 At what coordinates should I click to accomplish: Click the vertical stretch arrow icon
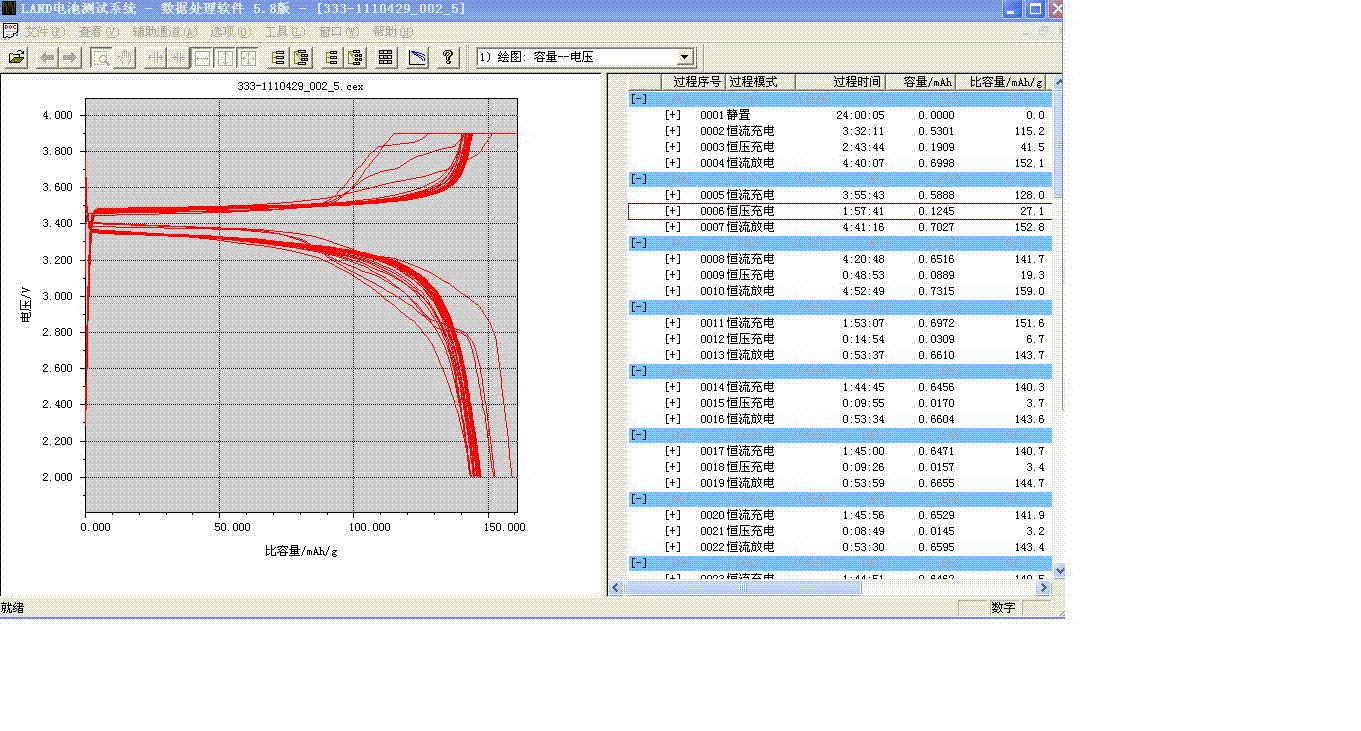coord(226,58)
